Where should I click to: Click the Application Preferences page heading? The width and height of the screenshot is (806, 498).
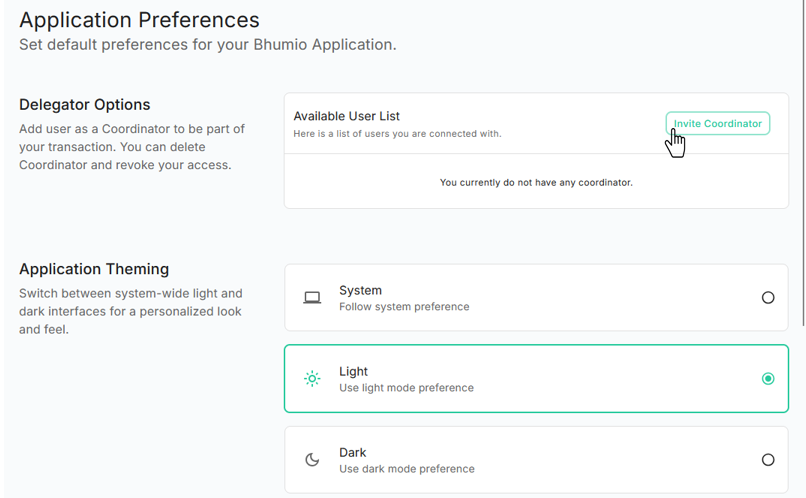point(139,20)
